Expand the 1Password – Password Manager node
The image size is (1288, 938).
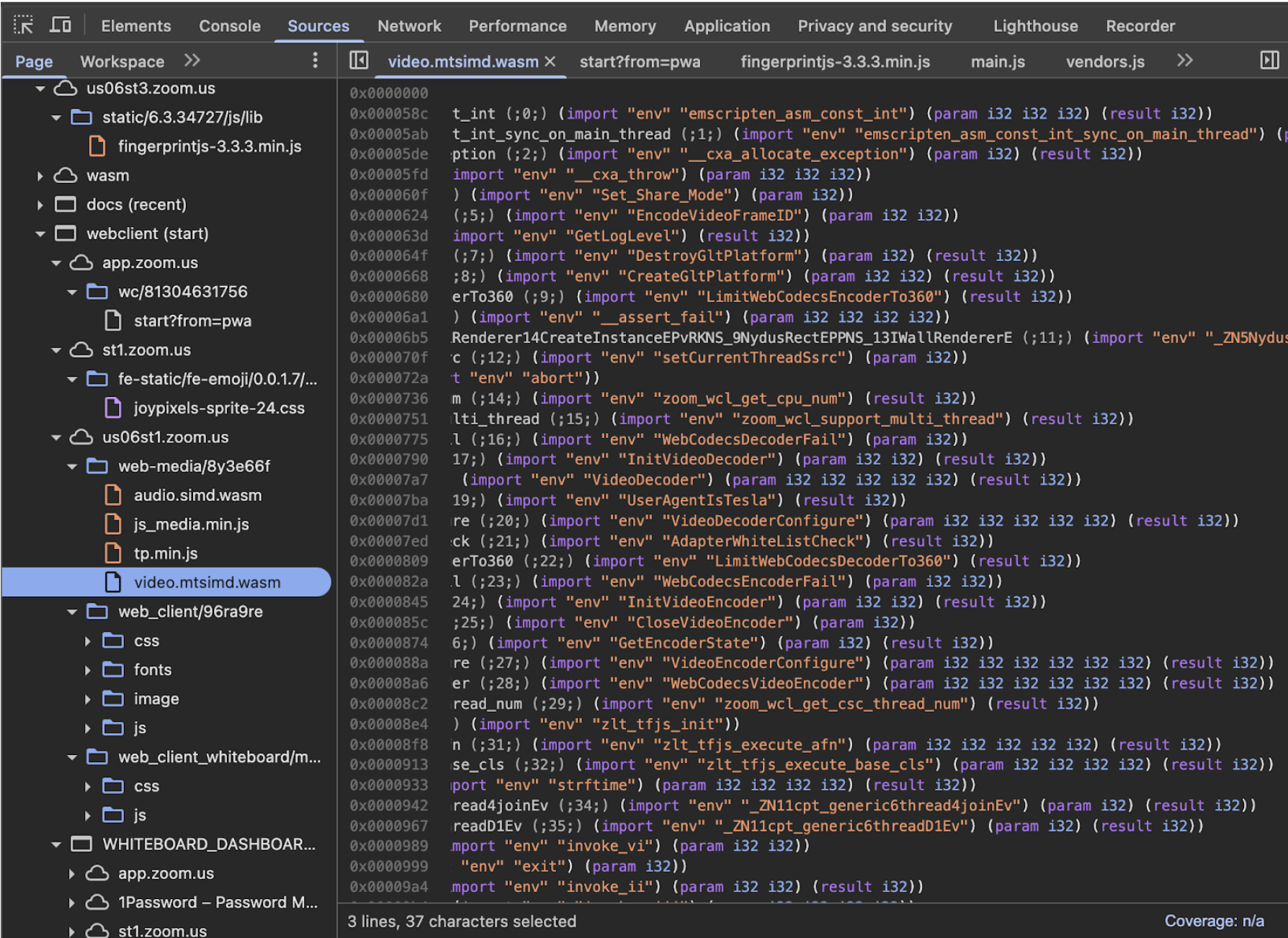[72, 902]
